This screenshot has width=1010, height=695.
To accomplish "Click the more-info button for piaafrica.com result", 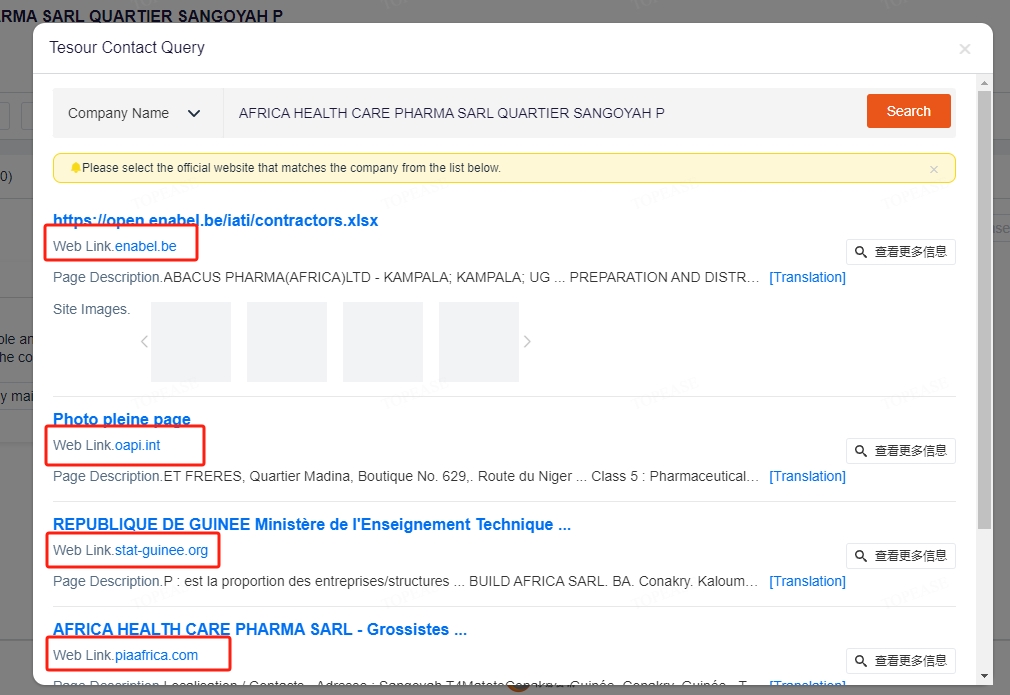I will (x=900, y=661).
